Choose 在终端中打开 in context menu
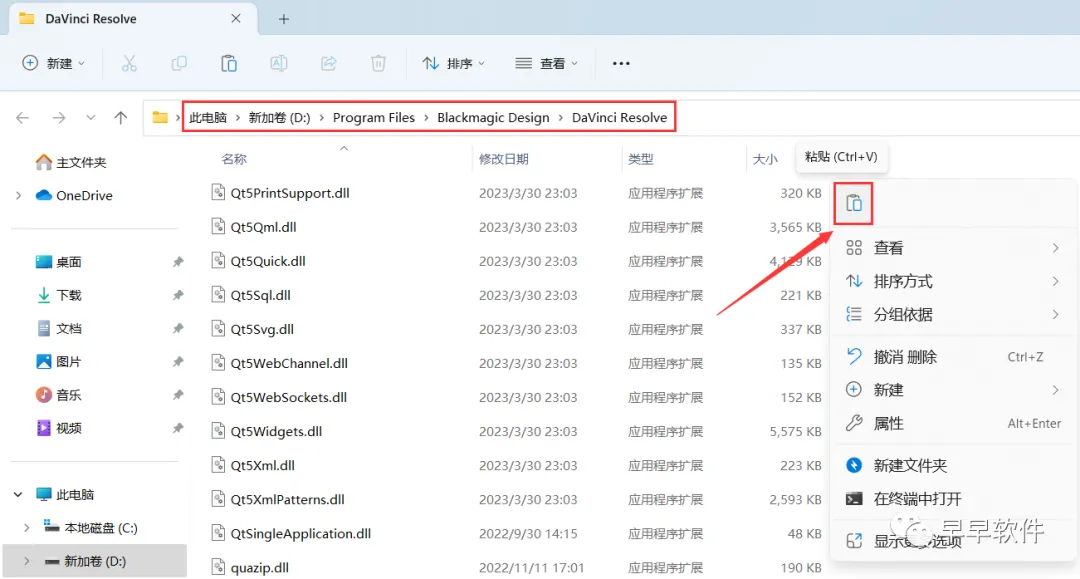1080x579 pixels. click(953, 498)
